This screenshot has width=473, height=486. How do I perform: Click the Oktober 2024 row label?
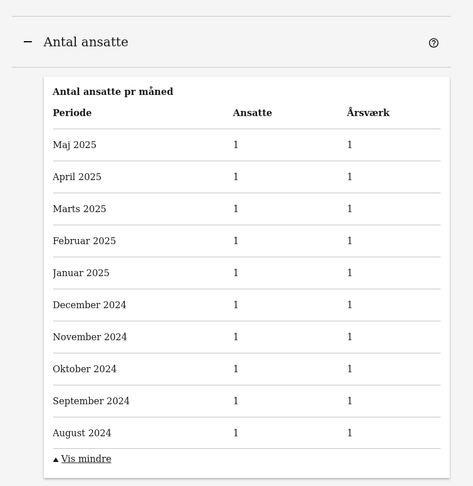tap(84, 369)
